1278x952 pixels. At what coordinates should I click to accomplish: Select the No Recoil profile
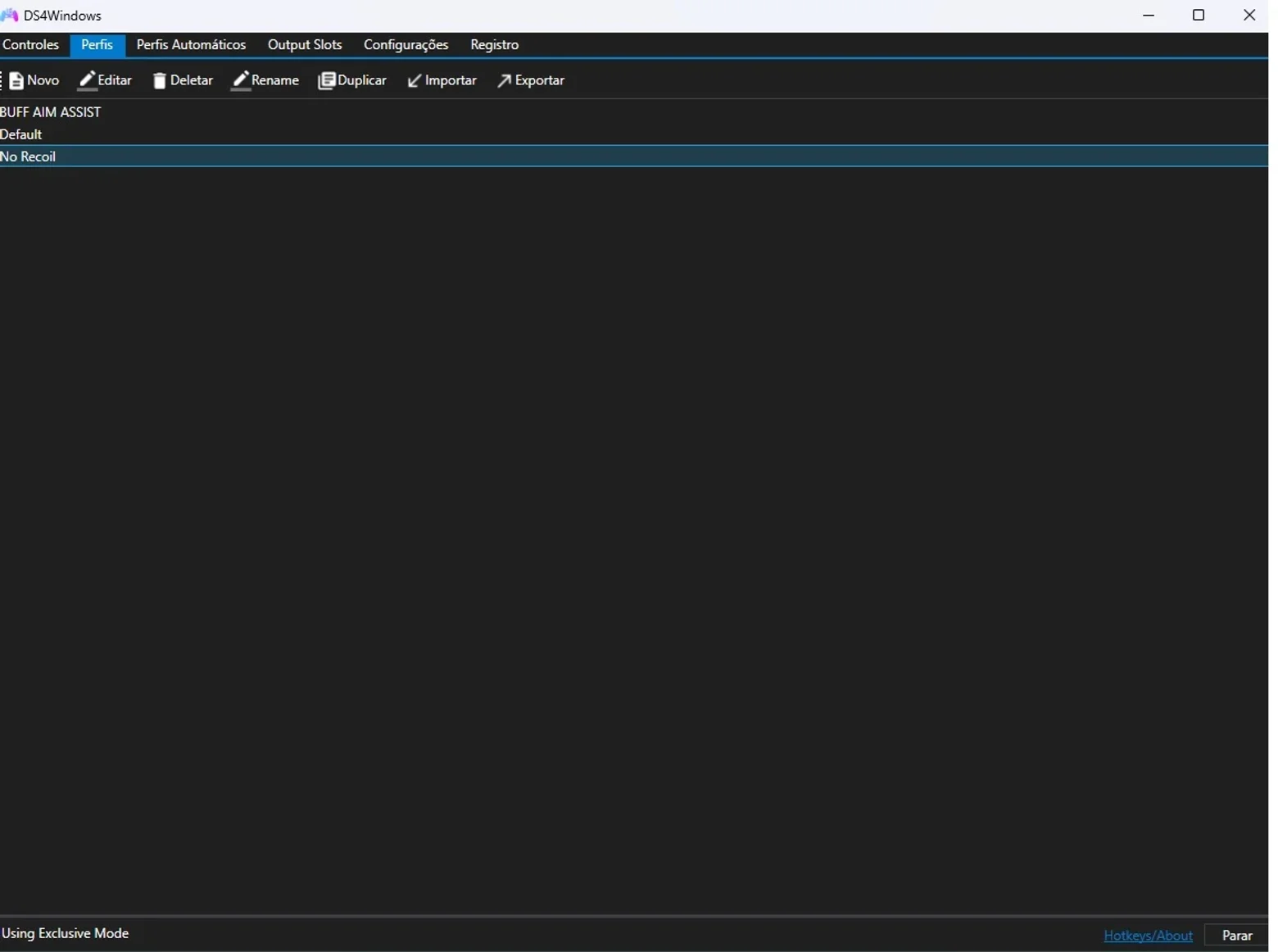634,156
